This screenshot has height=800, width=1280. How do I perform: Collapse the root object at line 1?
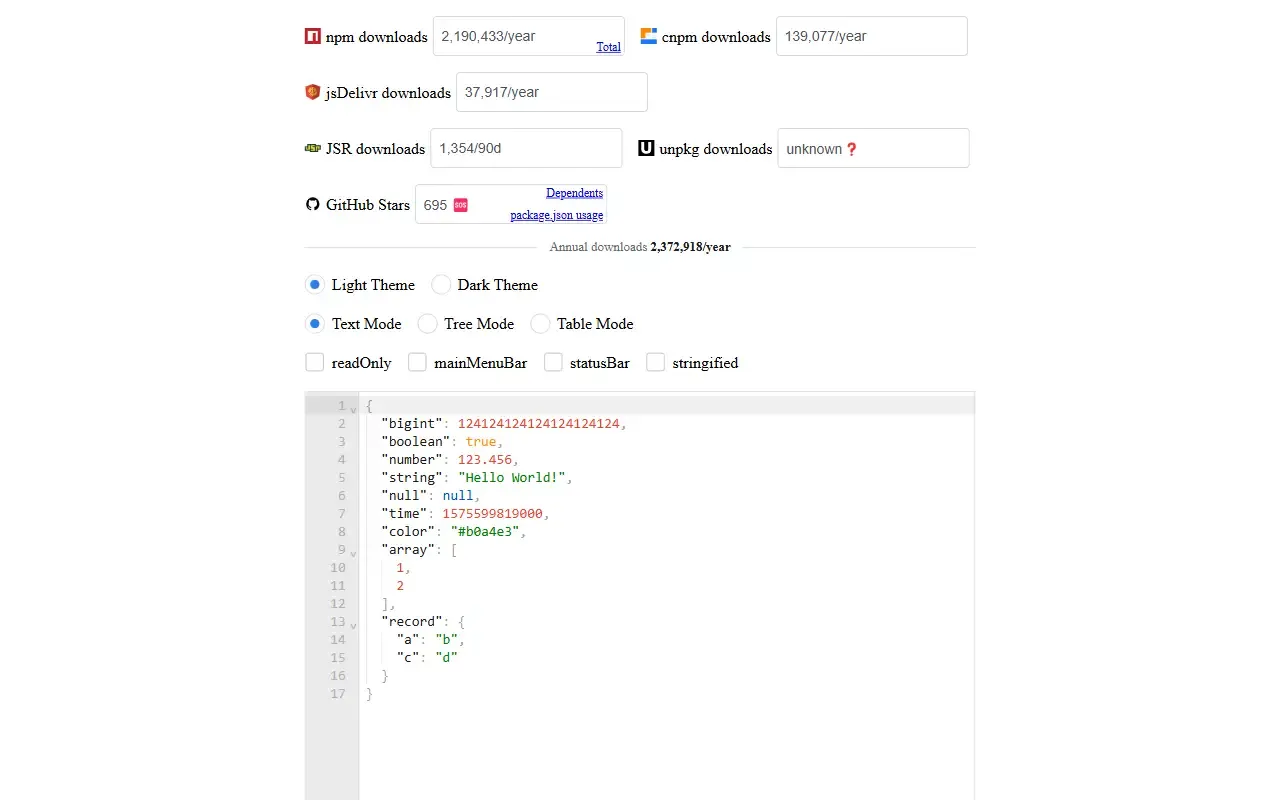click(x=354, y=409)
